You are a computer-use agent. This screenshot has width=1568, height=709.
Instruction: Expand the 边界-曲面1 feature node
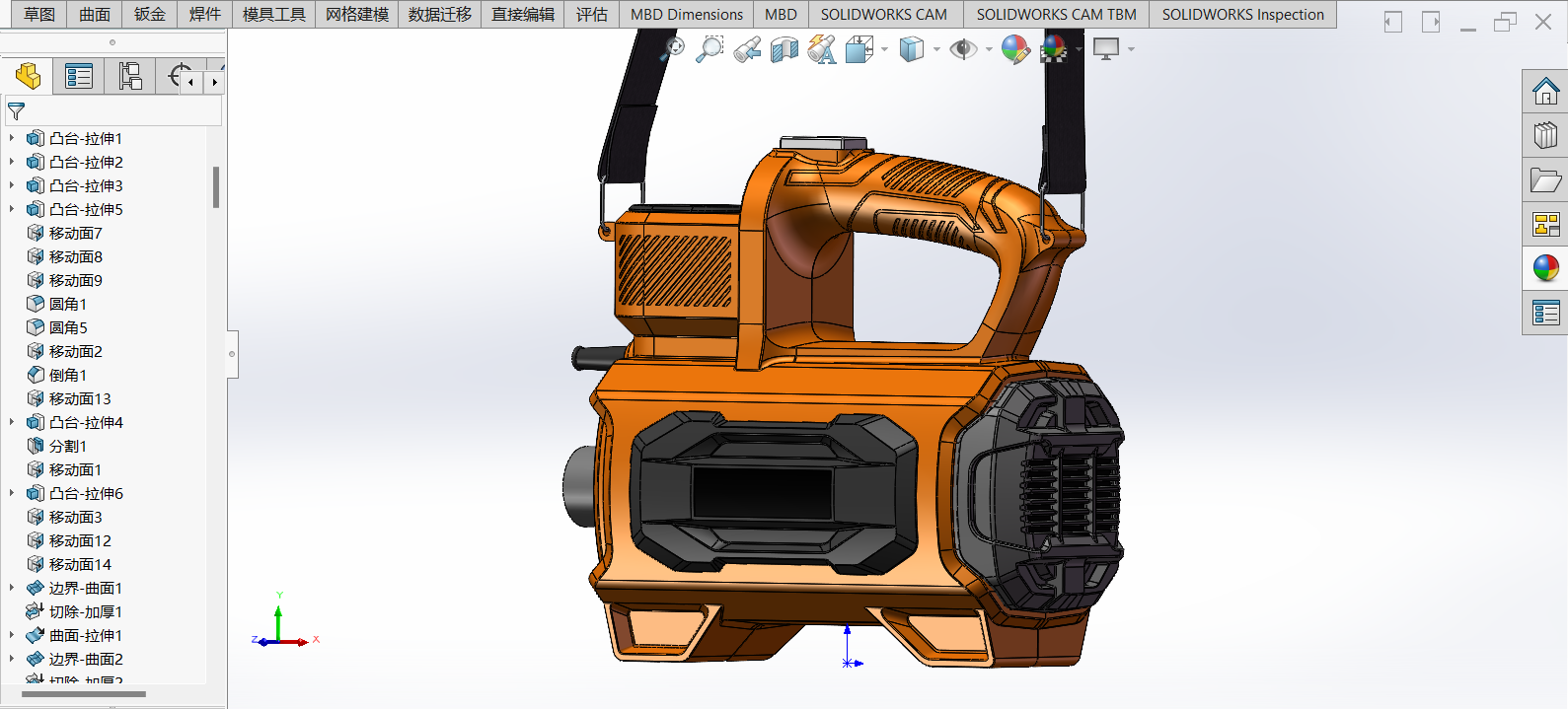12,588
